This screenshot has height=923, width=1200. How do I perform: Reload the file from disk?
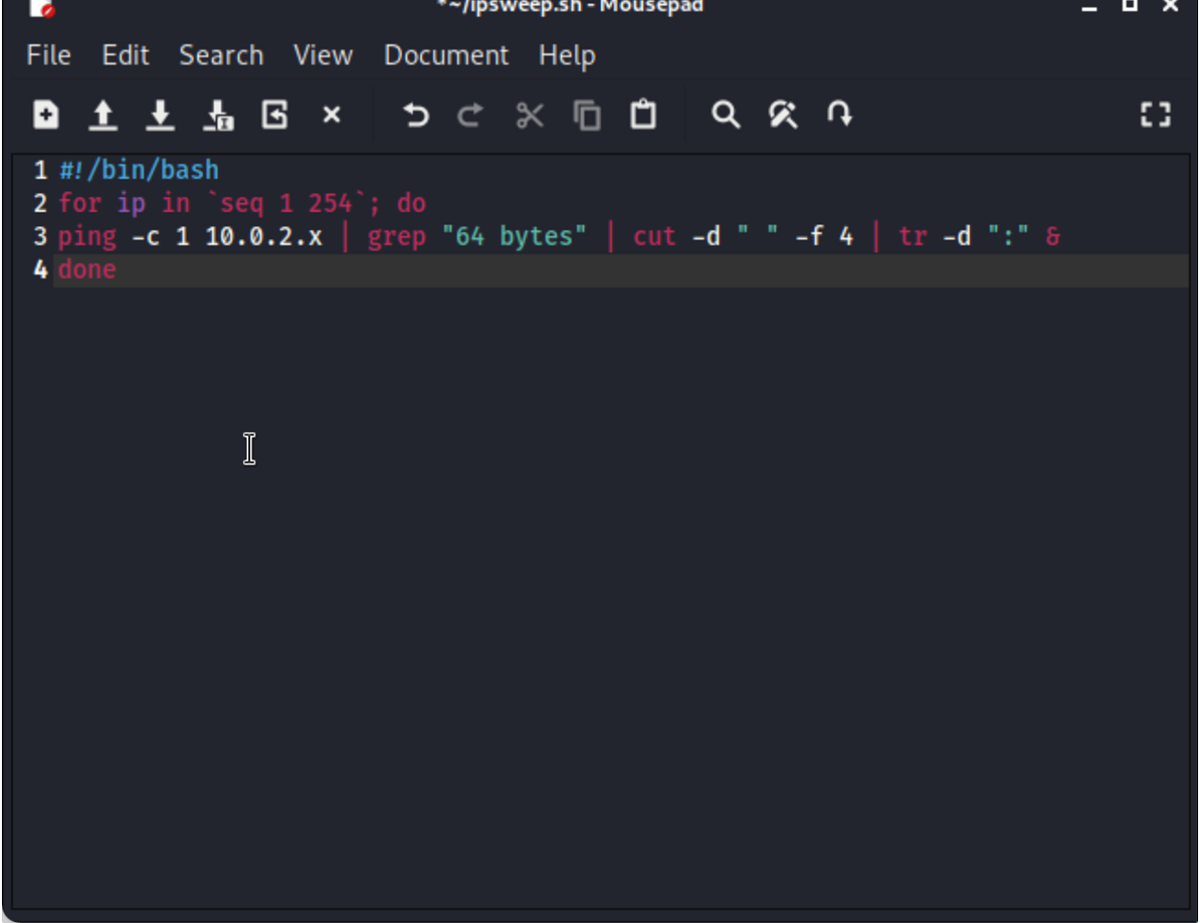point(274,115)
